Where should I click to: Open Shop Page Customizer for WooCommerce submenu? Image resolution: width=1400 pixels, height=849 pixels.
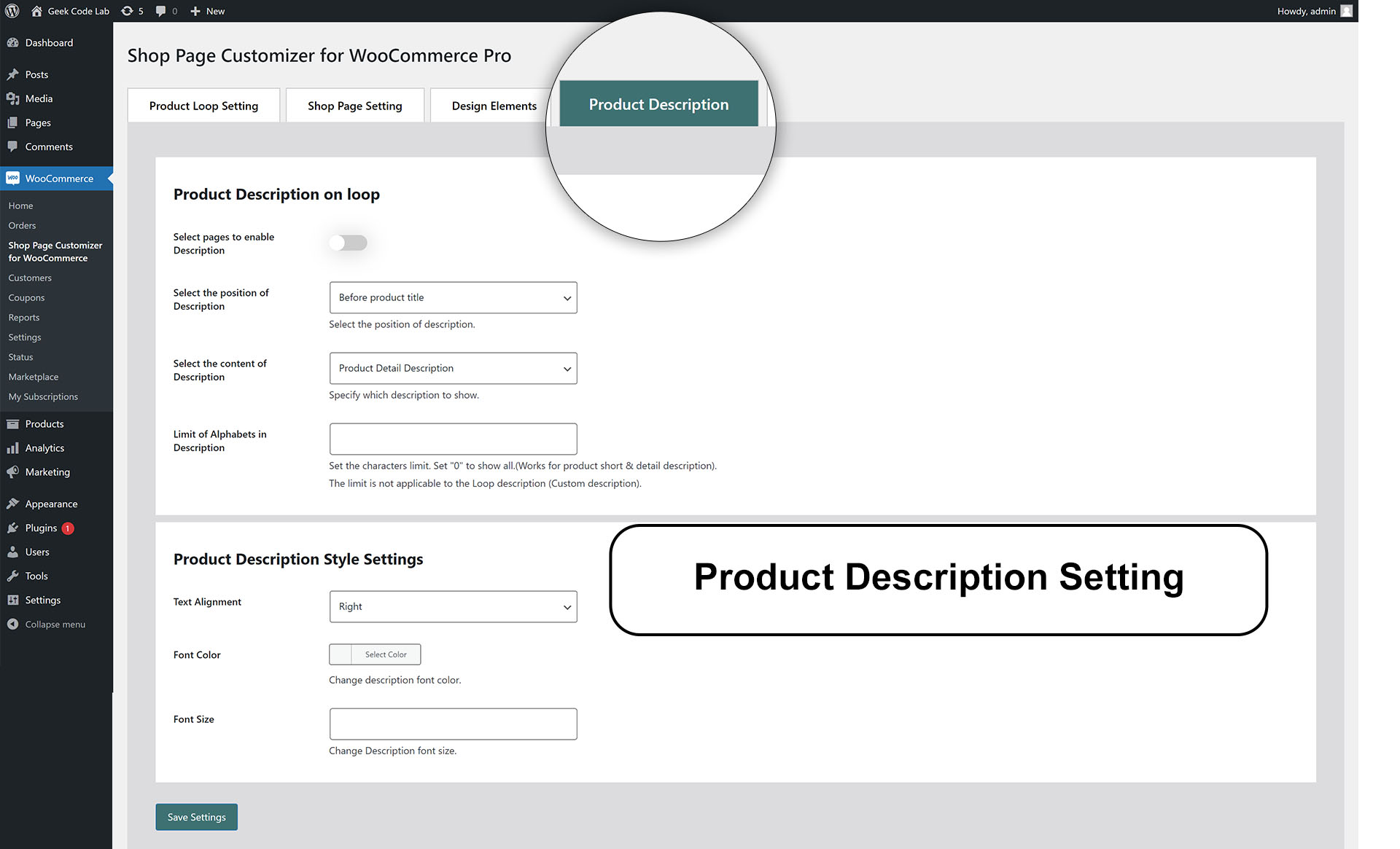55,251
